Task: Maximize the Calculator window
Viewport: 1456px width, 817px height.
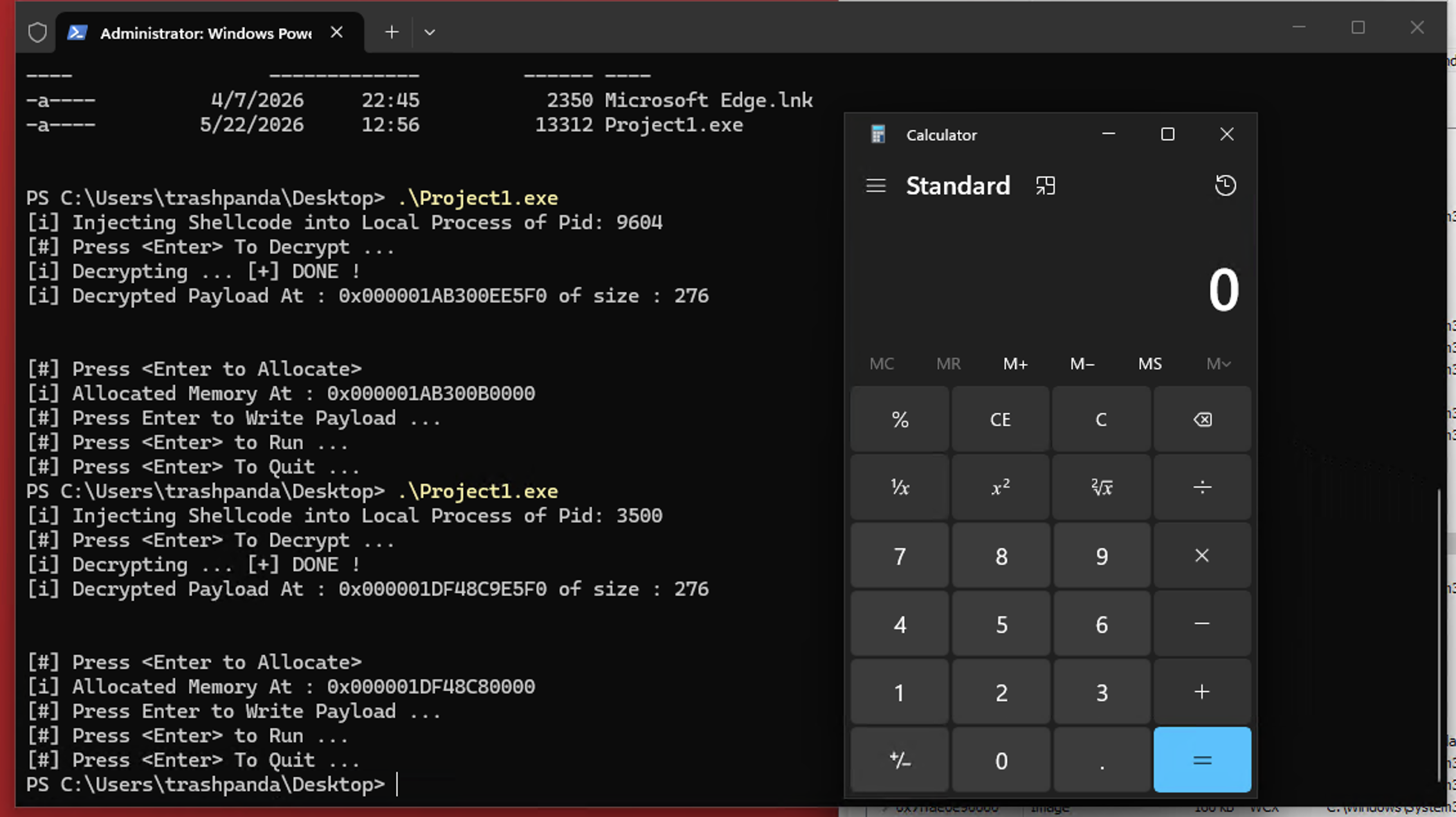Action: pos(1167,134)
